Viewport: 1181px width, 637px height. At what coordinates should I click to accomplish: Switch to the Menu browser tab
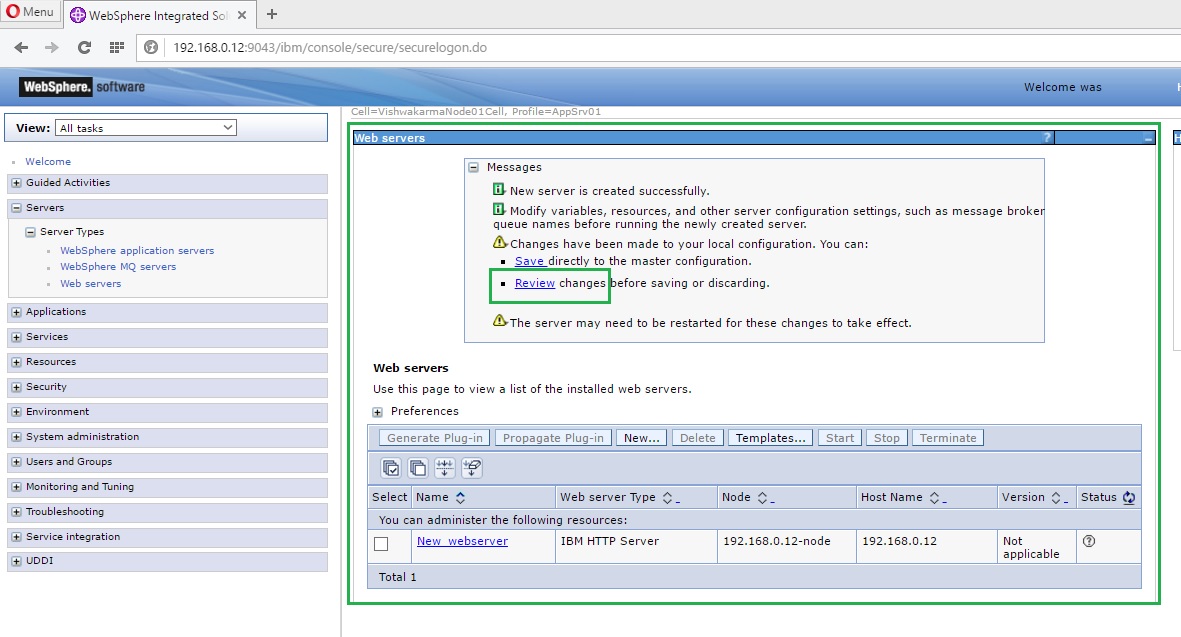pos(28,13)
